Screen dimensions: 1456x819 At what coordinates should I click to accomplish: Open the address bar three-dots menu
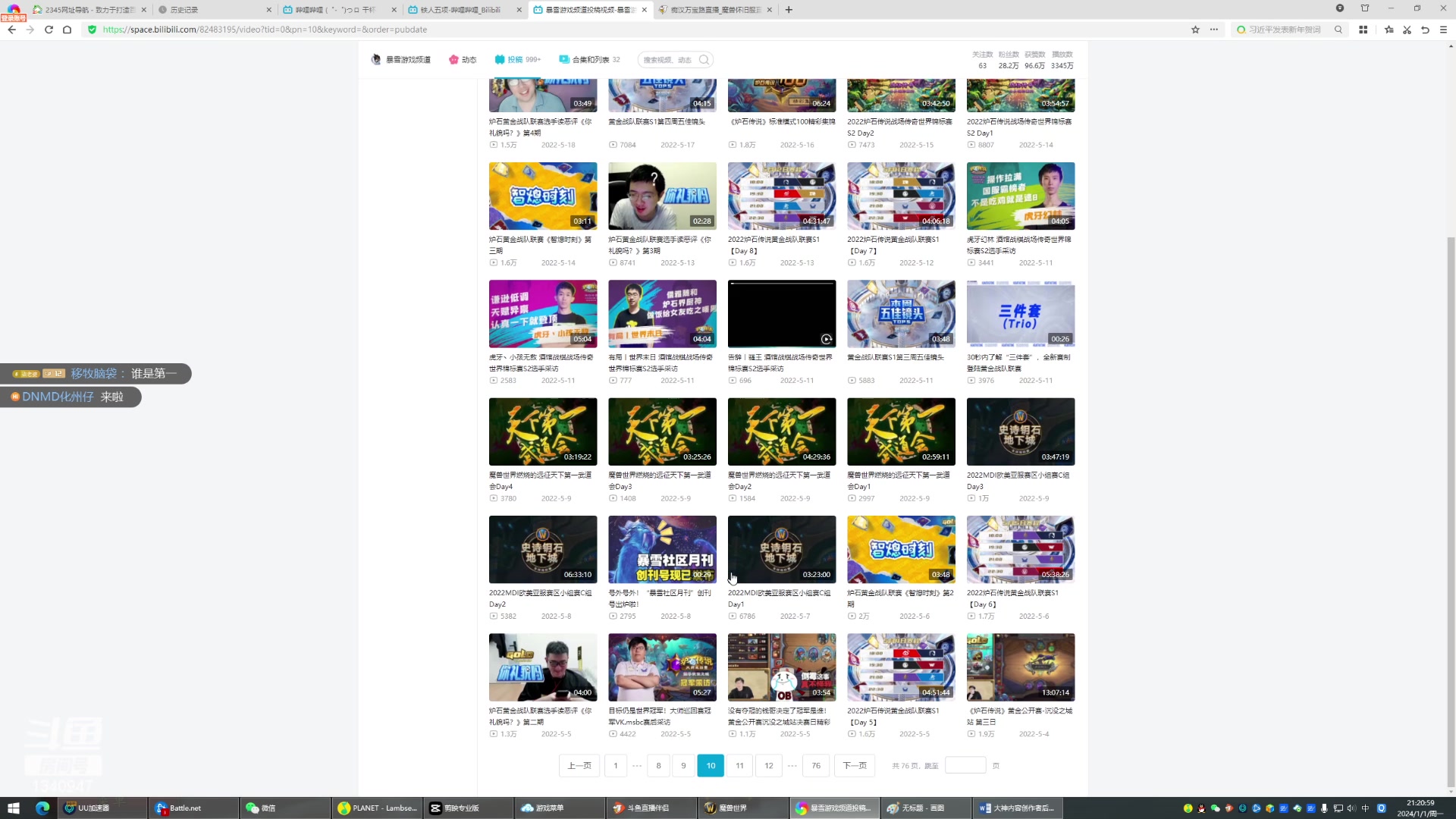click(x=1214, y=30)
